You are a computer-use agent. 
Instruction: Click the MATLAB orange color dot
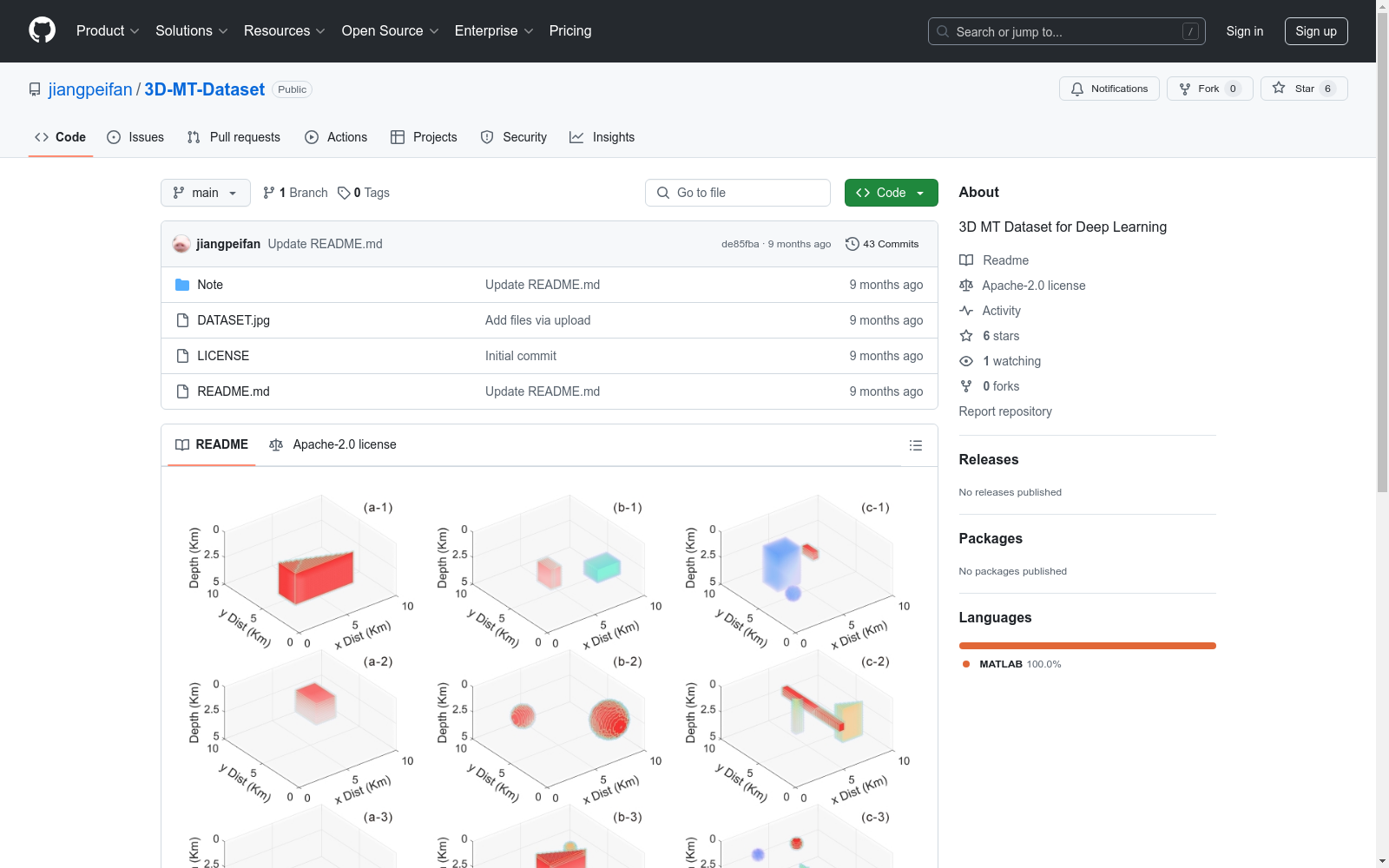(966, 664)
